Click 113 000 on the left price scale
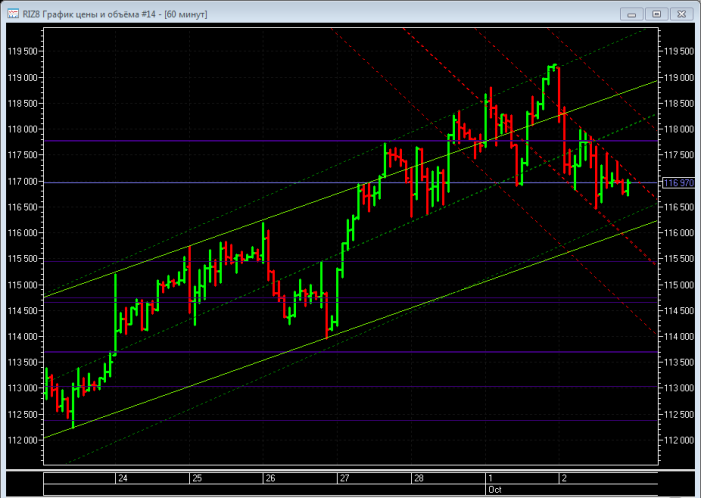Screen dimensions: 701x498 pos(23,388)
